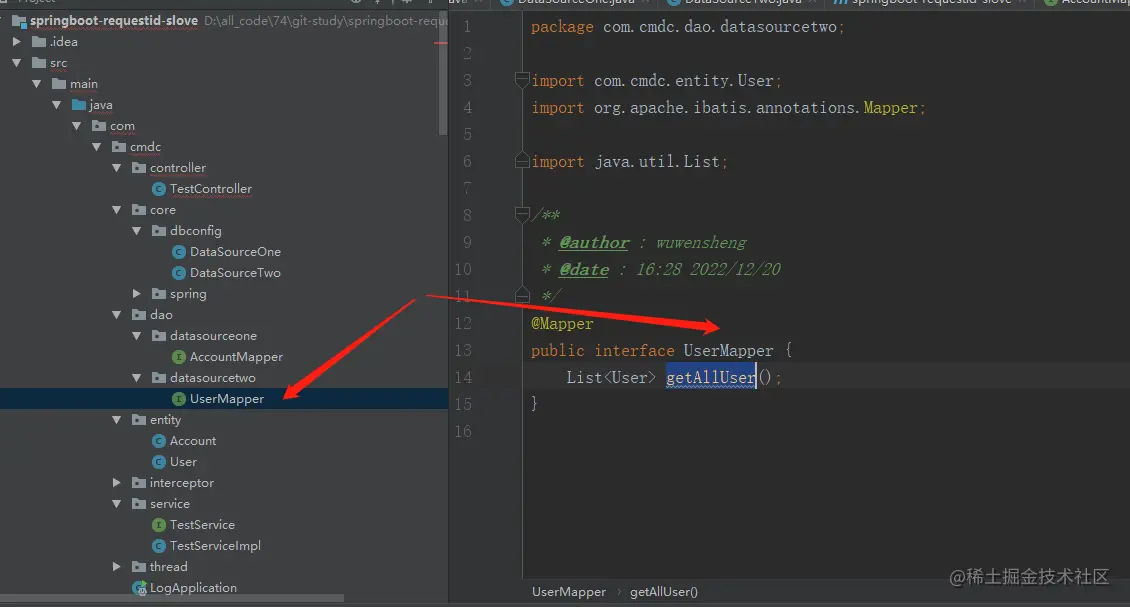Click the java source root folder icon
Image resolution: width=1130 pixels, height=607 pixels.
coord(79,105)
